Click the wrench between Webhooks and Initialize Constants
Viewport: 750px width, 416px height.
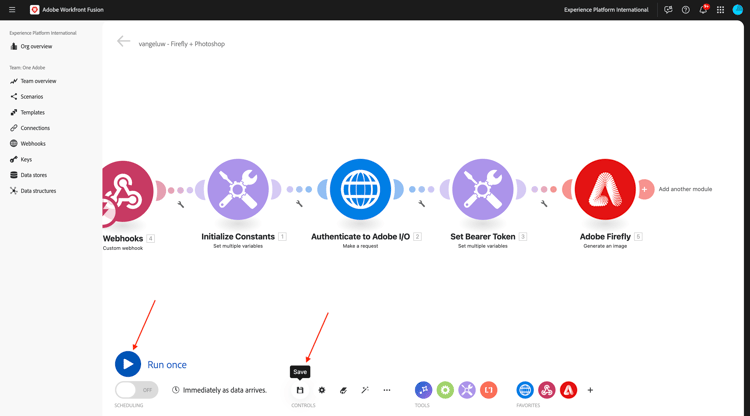pyautogui.click(x=181, y=205)
